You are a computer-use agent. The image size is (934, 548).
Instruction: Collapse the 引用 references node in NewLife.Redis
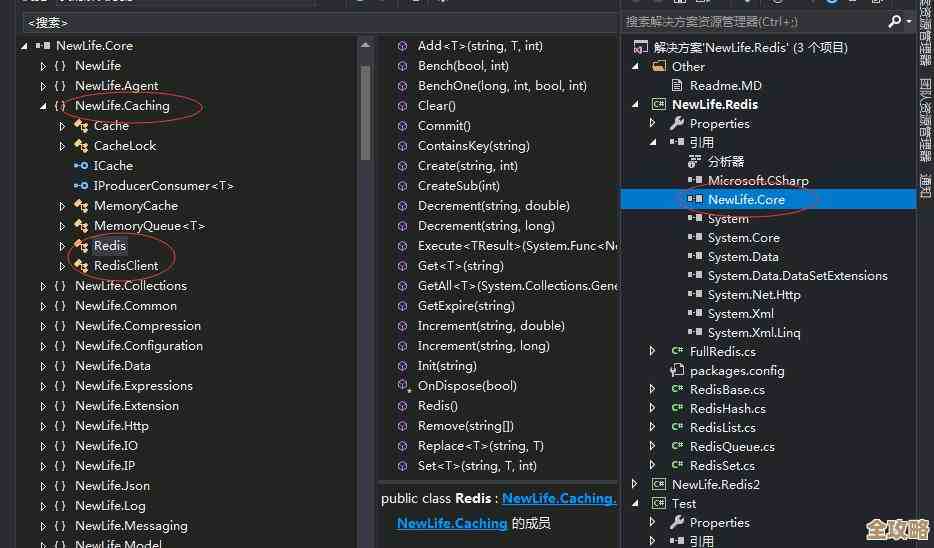(653, 143)
